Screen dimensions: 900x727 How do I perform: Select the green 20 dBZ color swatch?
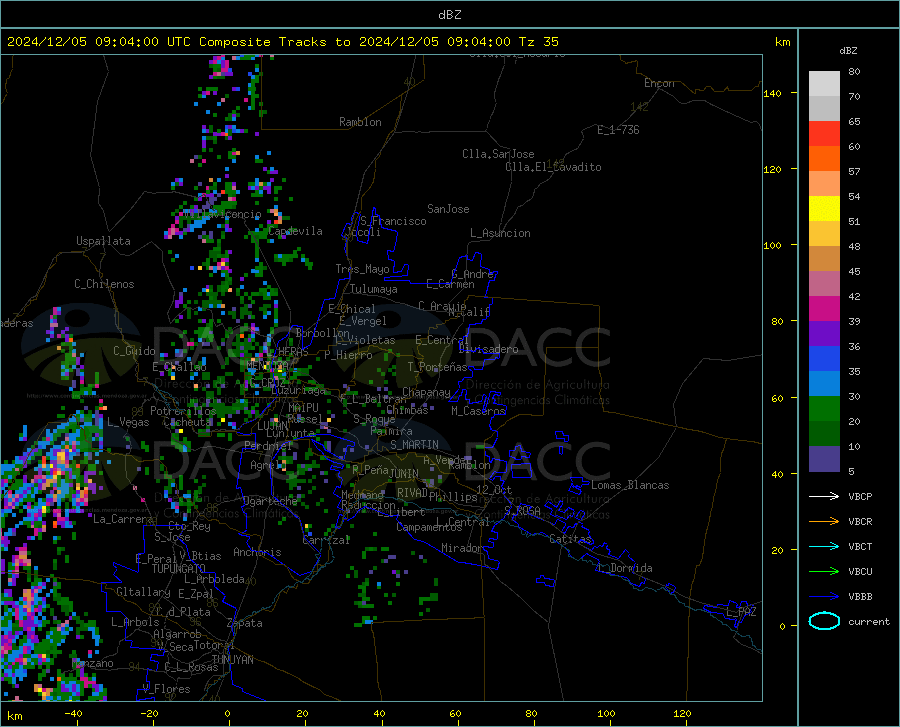click(x=824, y=409)
